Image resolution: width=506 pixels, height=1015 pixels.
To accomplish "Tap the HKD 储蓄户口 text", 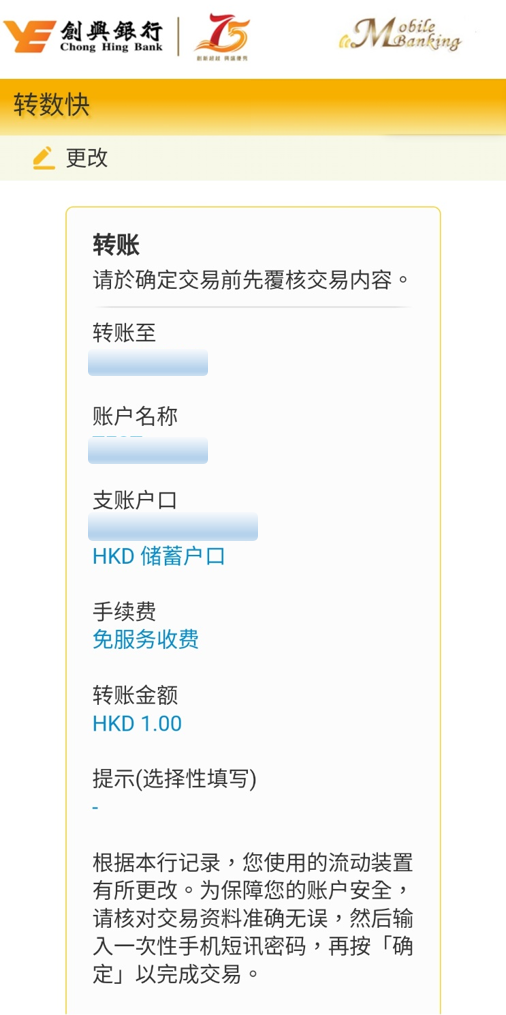I will pos(159,557).
